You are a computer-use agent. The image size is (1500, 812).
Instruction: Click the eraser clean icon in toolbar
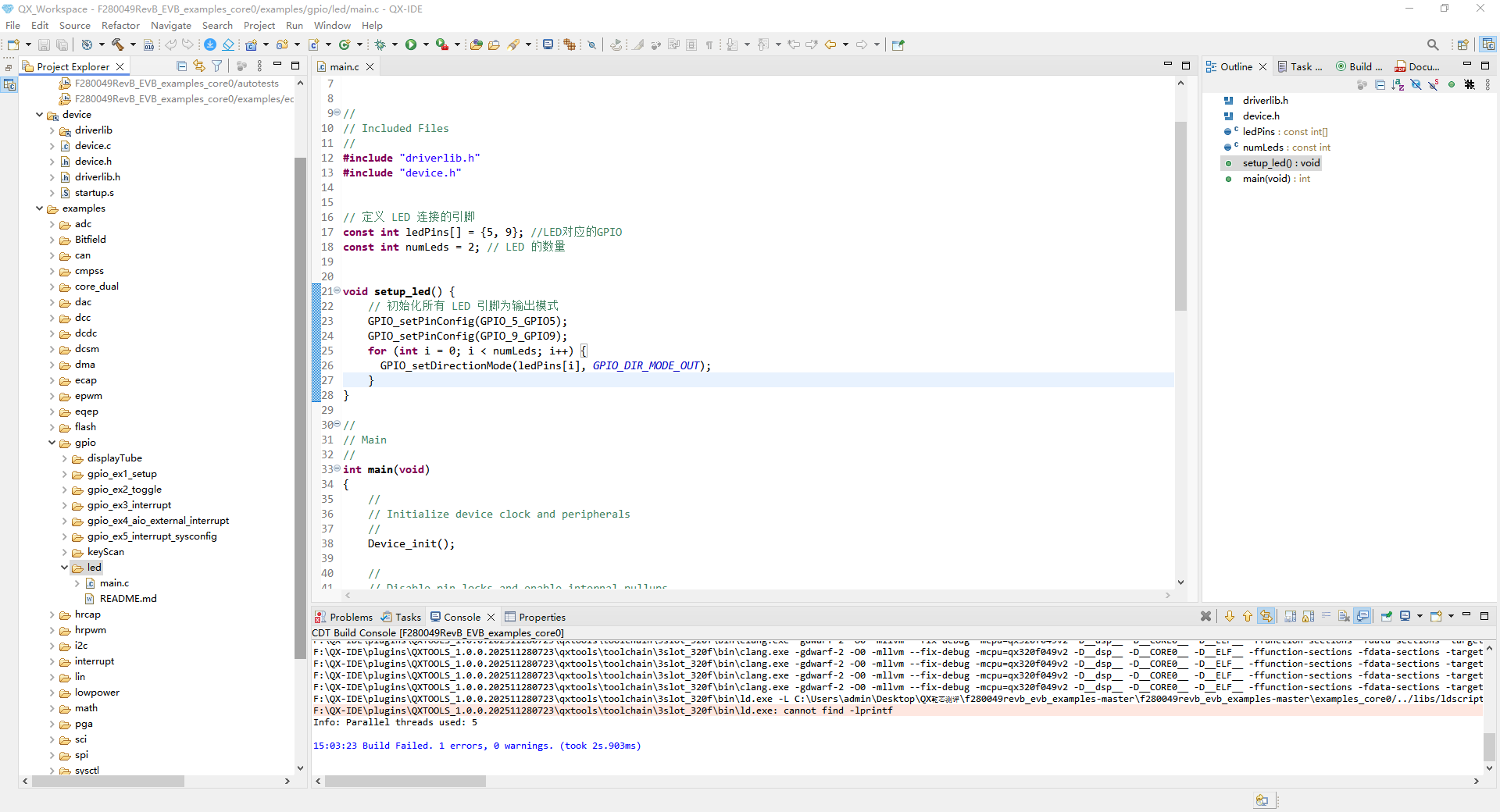(x=228, y=45)
